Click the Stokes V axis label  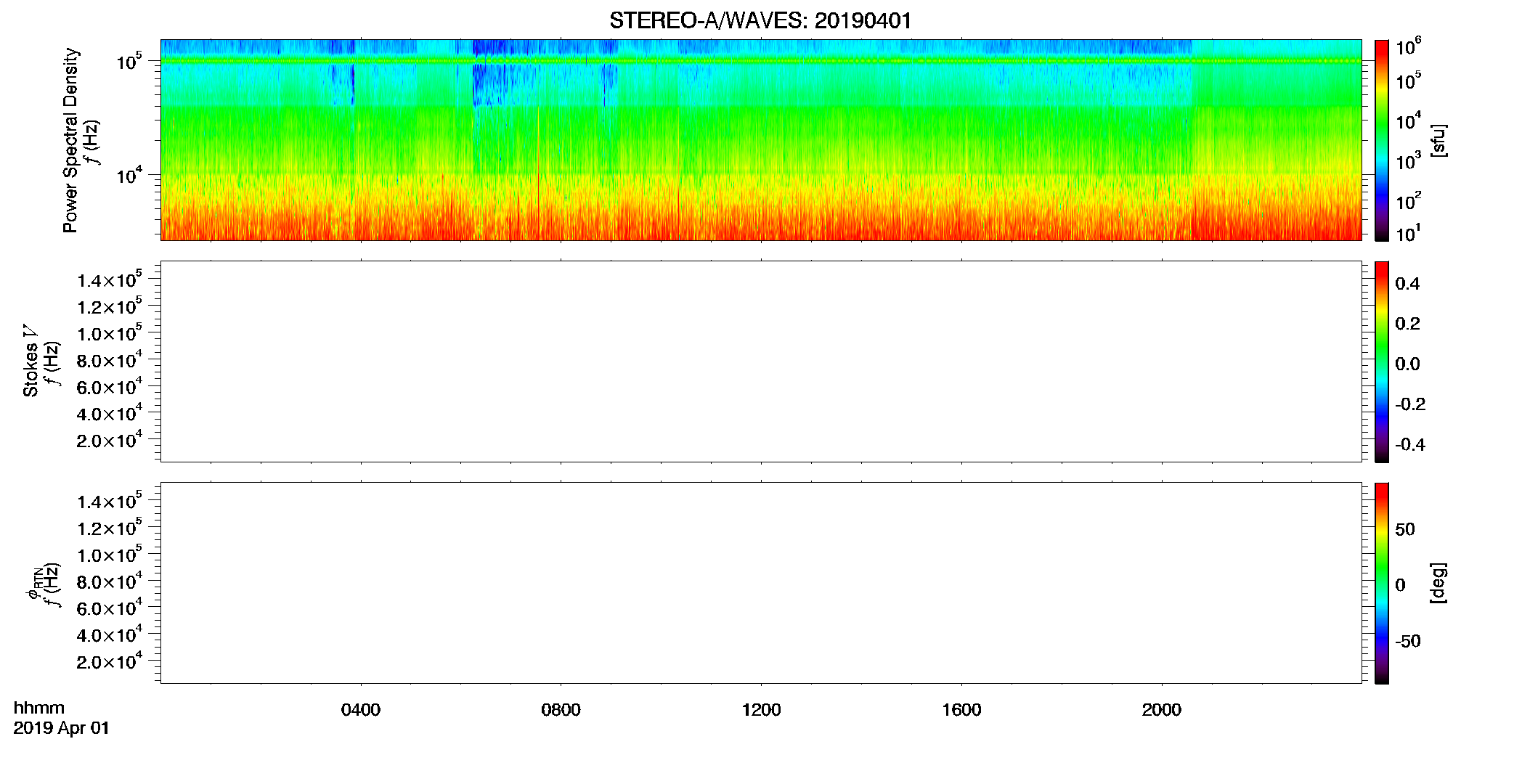(30, 361)
